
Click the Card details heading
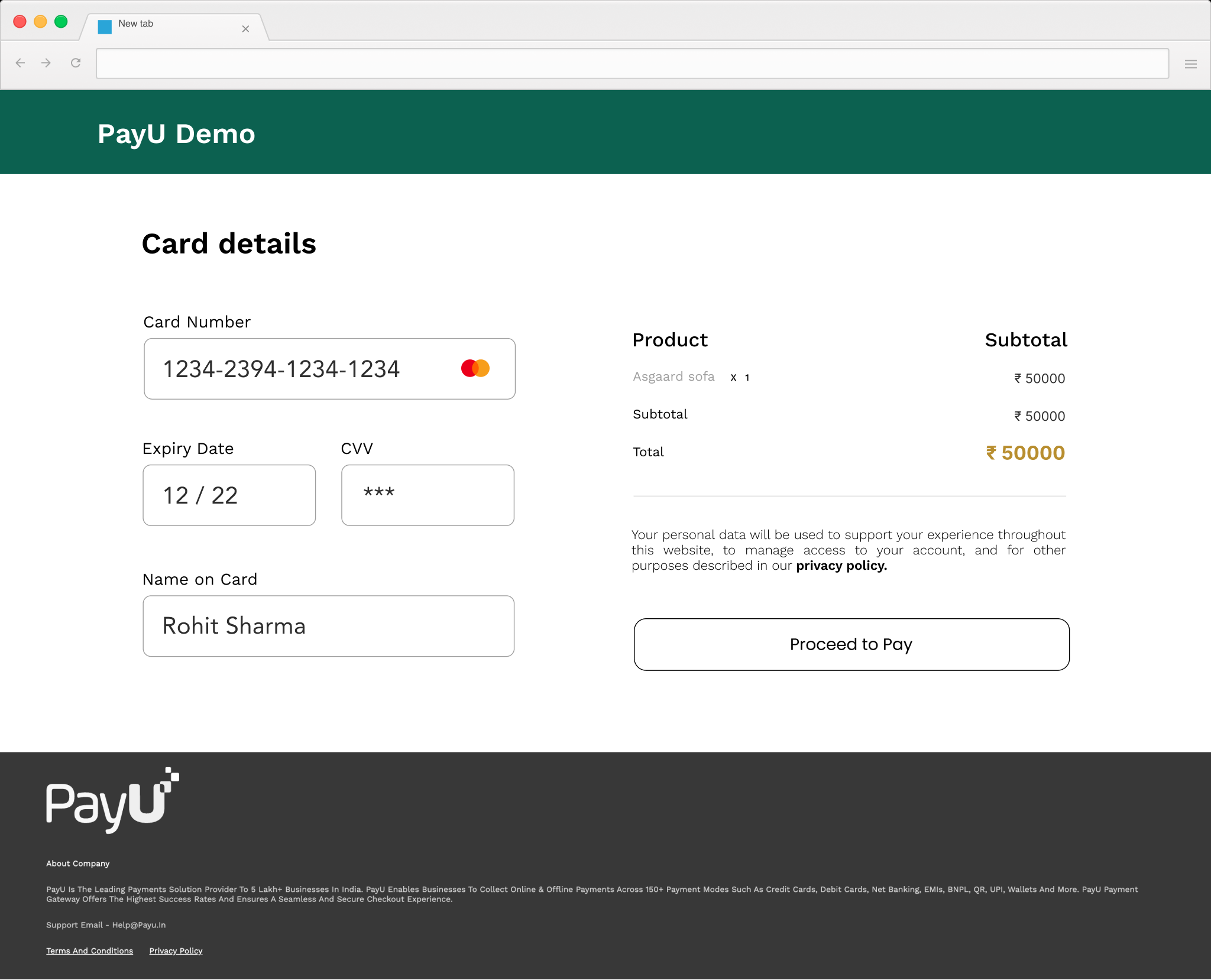coord(229,244)
